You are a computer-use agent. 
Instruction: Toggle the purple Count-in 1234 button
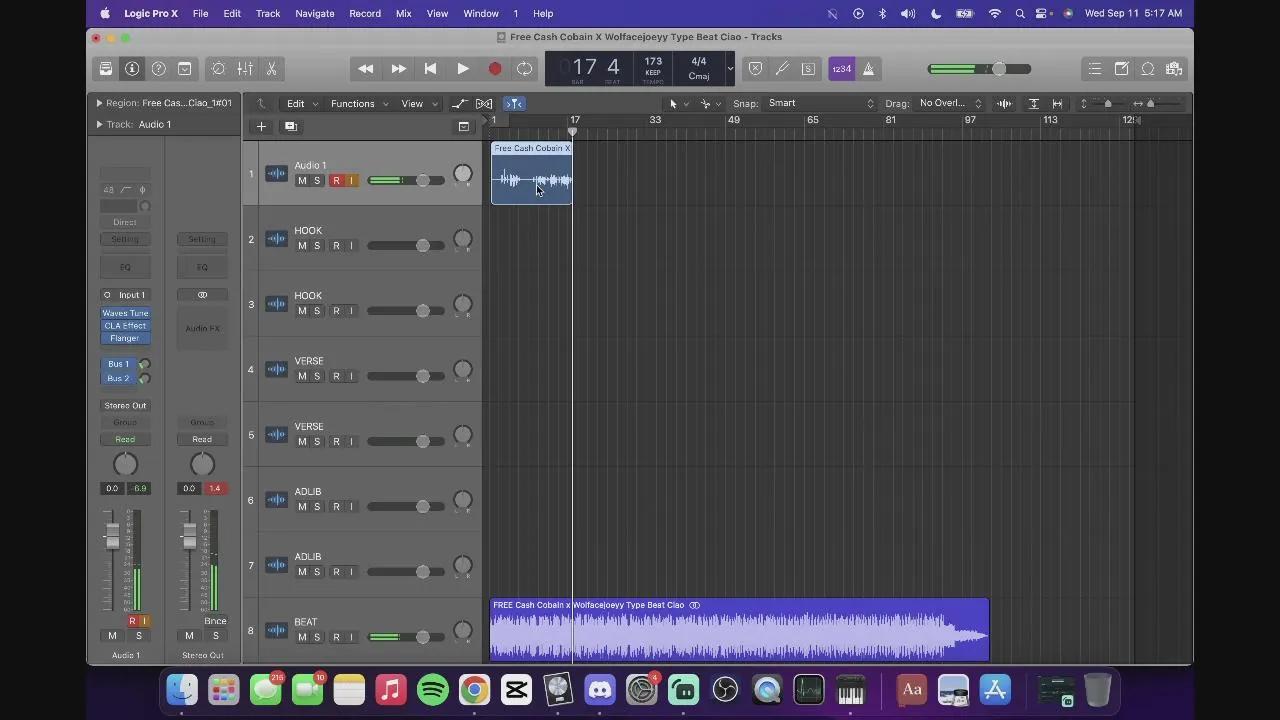842,69
